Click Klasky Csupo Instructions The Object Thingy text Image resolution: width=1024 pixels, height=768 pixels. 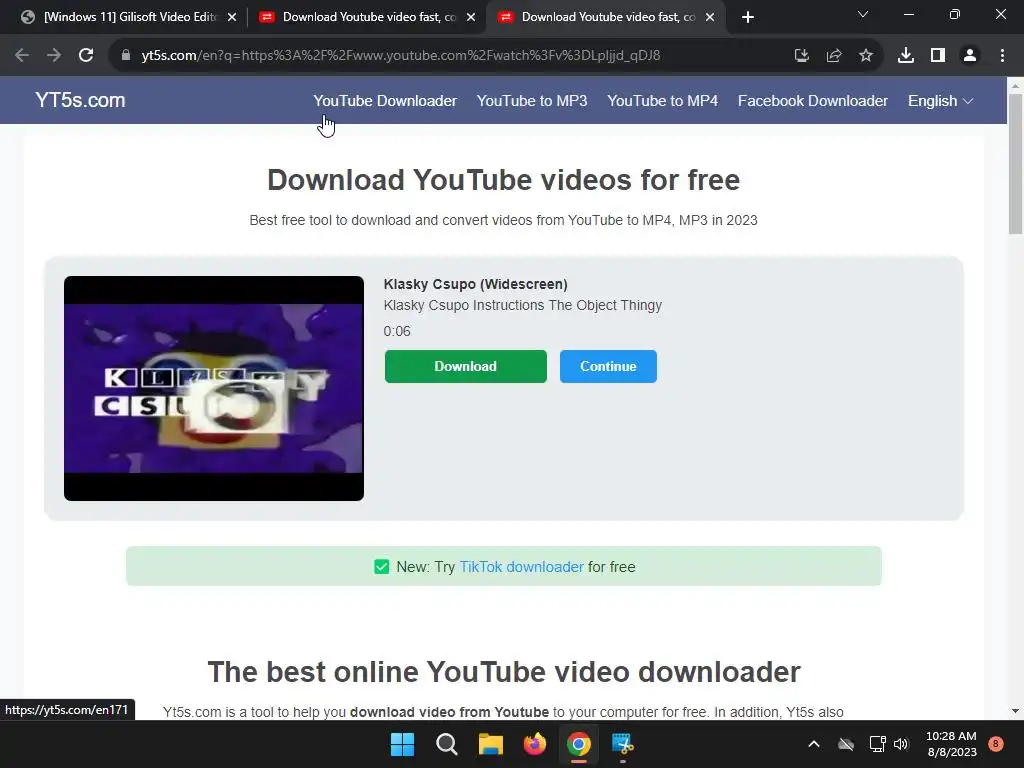pyautogui.click(x=522, y=305)
